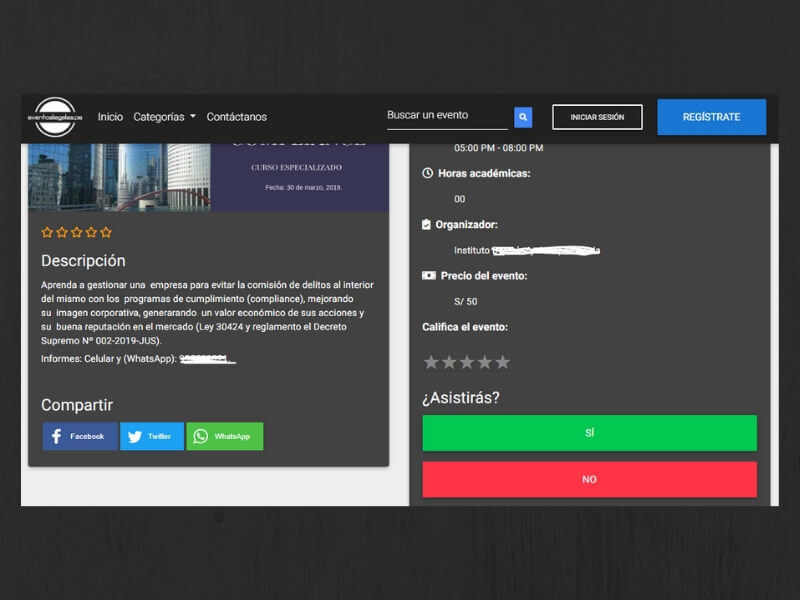This screenshot has width=800, height=600.
Task: Click the fifth orange outline star
Action: pos(106,232)
